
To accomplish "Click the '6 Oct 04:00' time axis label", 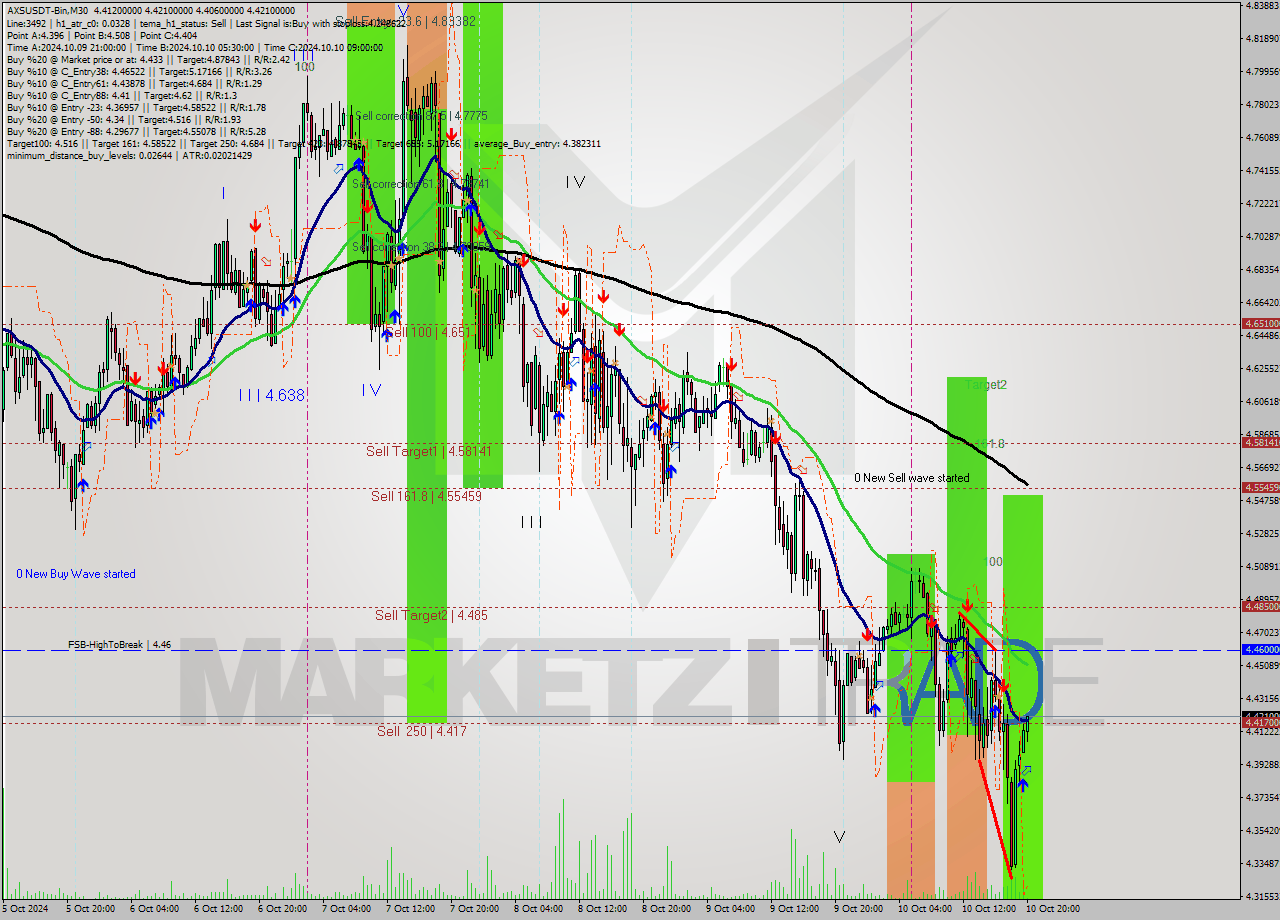I will coord(153,909).
